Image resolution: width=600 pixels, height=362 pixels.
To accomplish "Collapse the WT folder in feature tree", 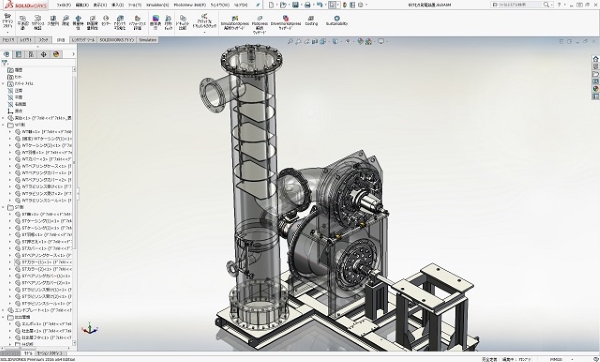I will [x=3, y=125].
